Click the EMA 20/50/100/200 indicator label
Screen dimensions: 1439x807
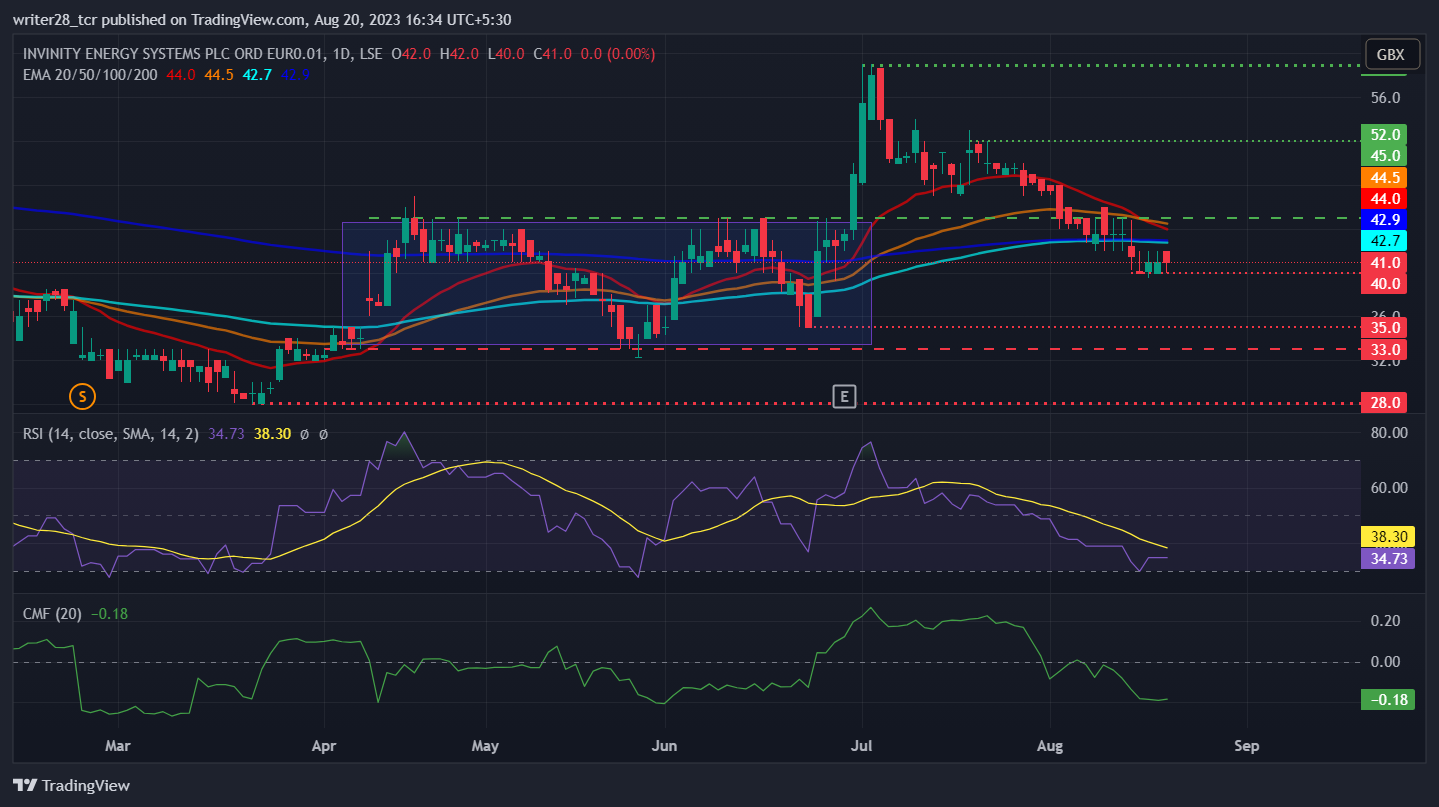[x=89, y=74]
